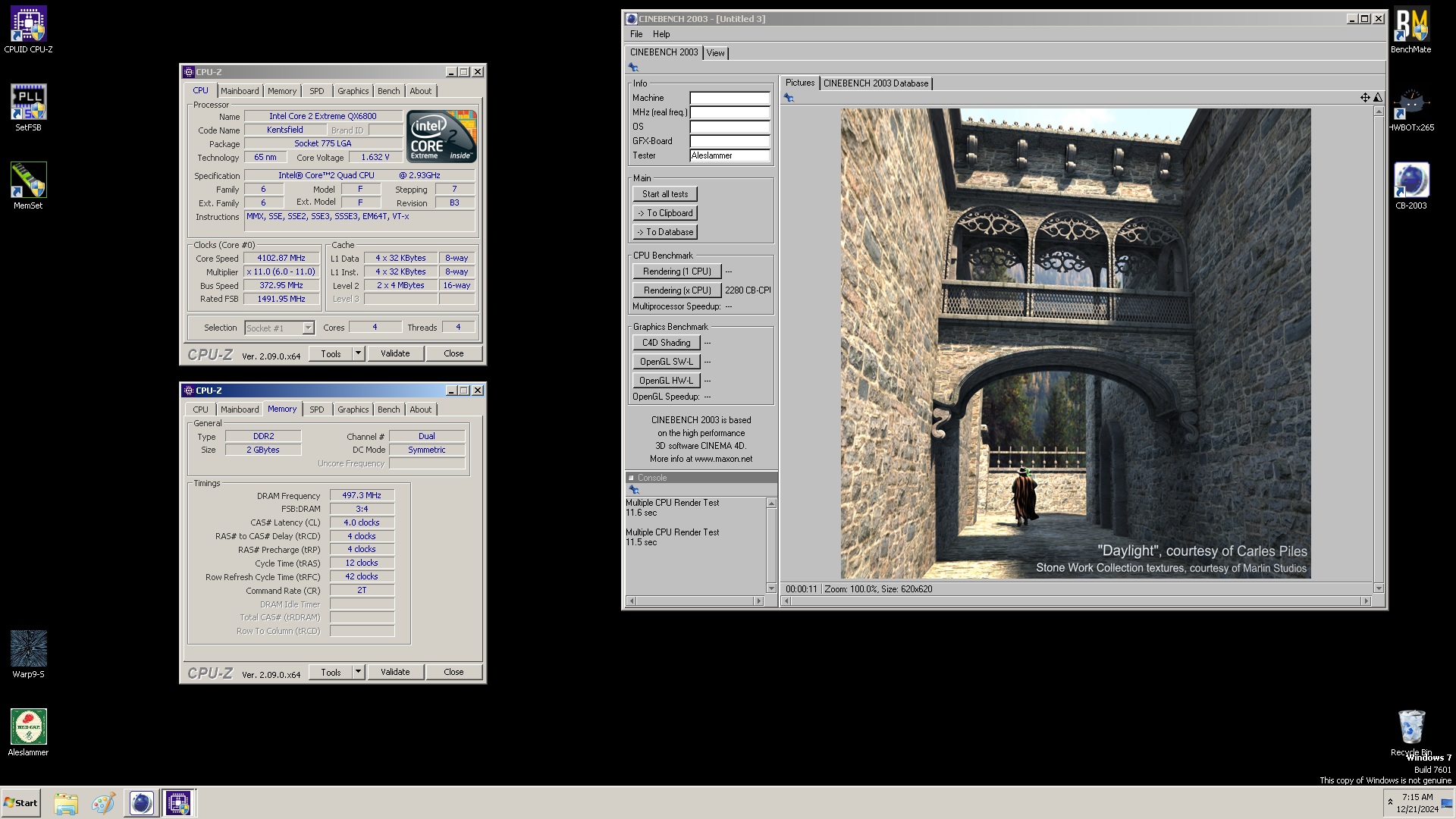Click the picture panel vertical scrollbar up arrow
Viewport: 1456px width, 819px height.
pyautogui.click(x=1379, y=111)
